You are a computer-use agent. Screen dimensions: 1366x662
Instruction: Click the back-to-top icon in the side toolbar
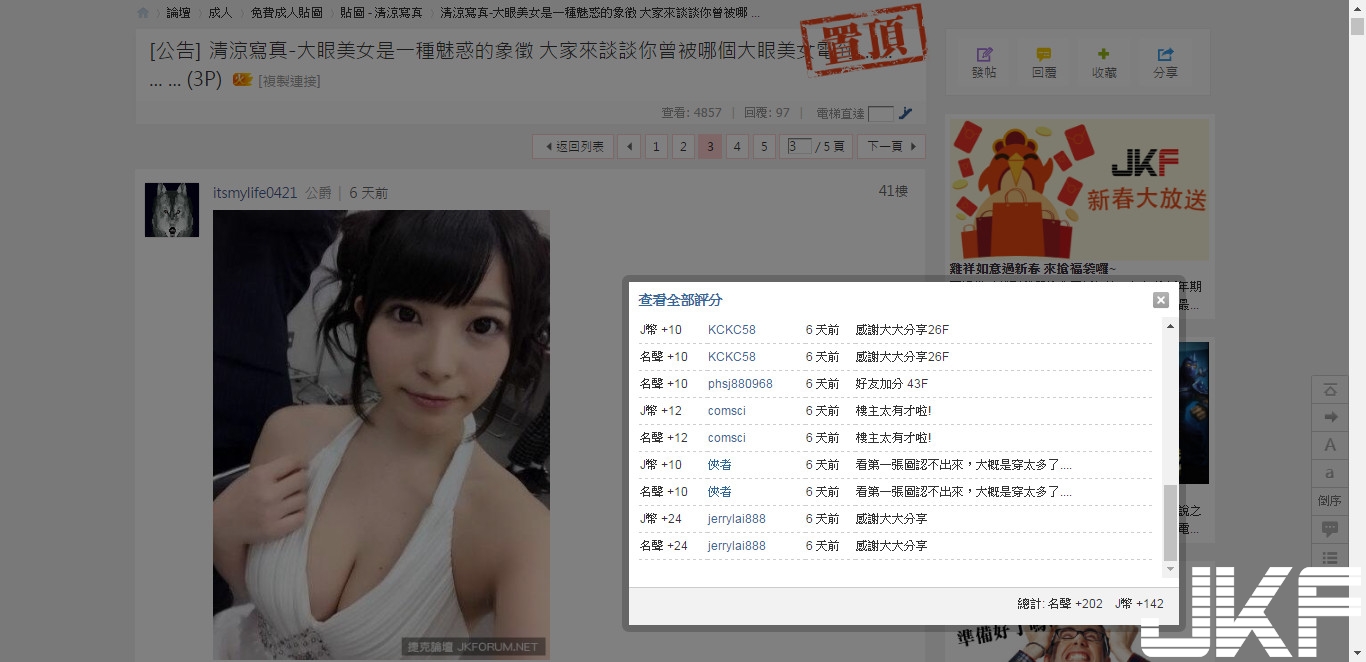[x=1330, y=390]
